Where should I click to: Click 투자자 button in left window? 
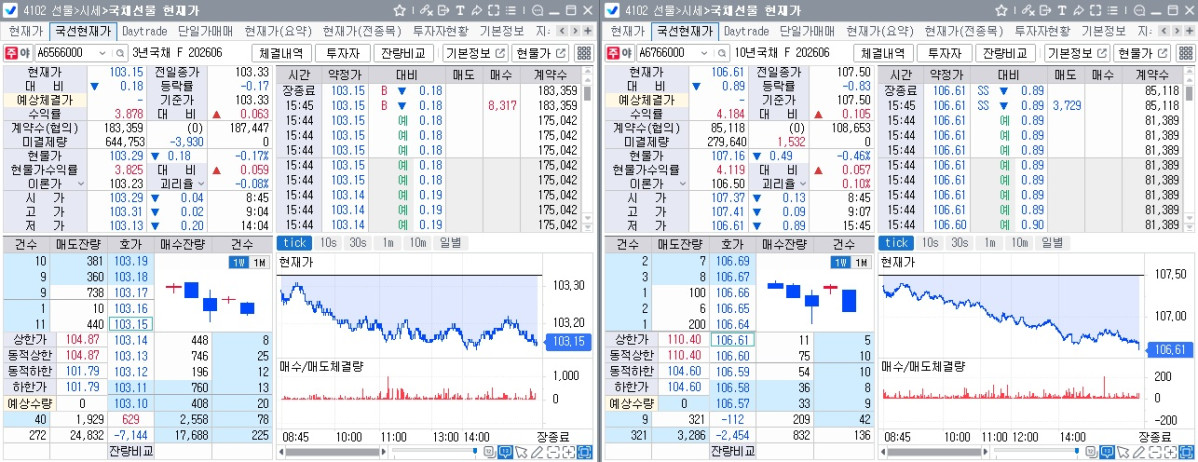click(343, 53)
